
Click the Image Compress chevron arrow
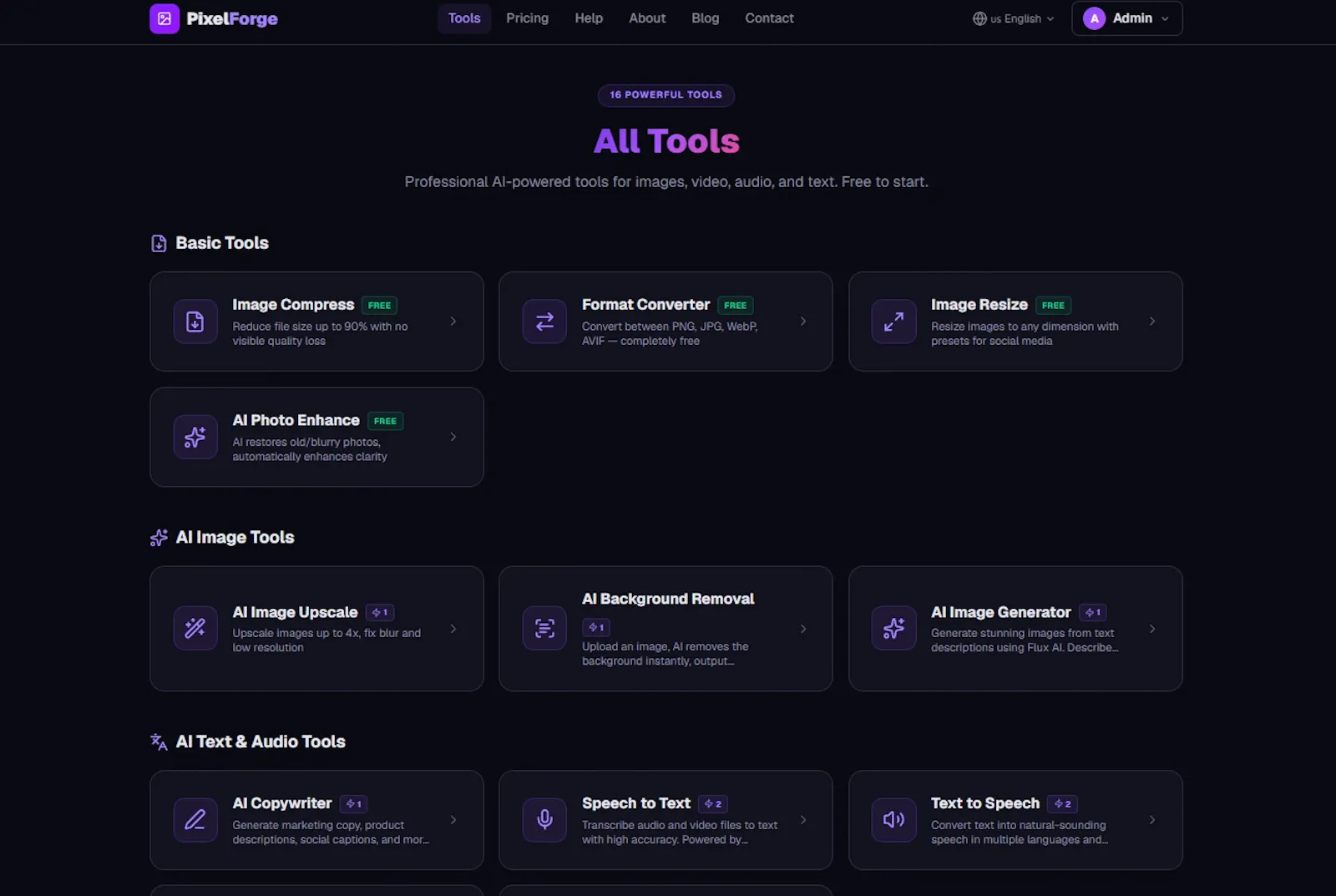(x=453, y=321)
